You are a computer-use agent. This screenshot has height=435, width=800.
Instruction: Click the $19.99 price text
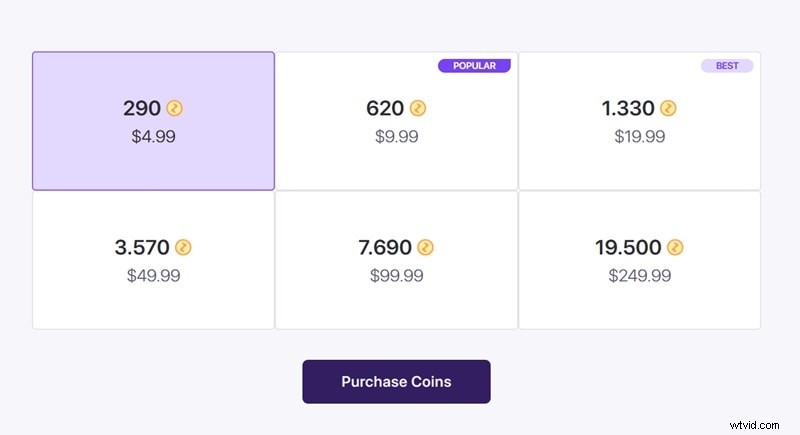[x=639, y=136]
